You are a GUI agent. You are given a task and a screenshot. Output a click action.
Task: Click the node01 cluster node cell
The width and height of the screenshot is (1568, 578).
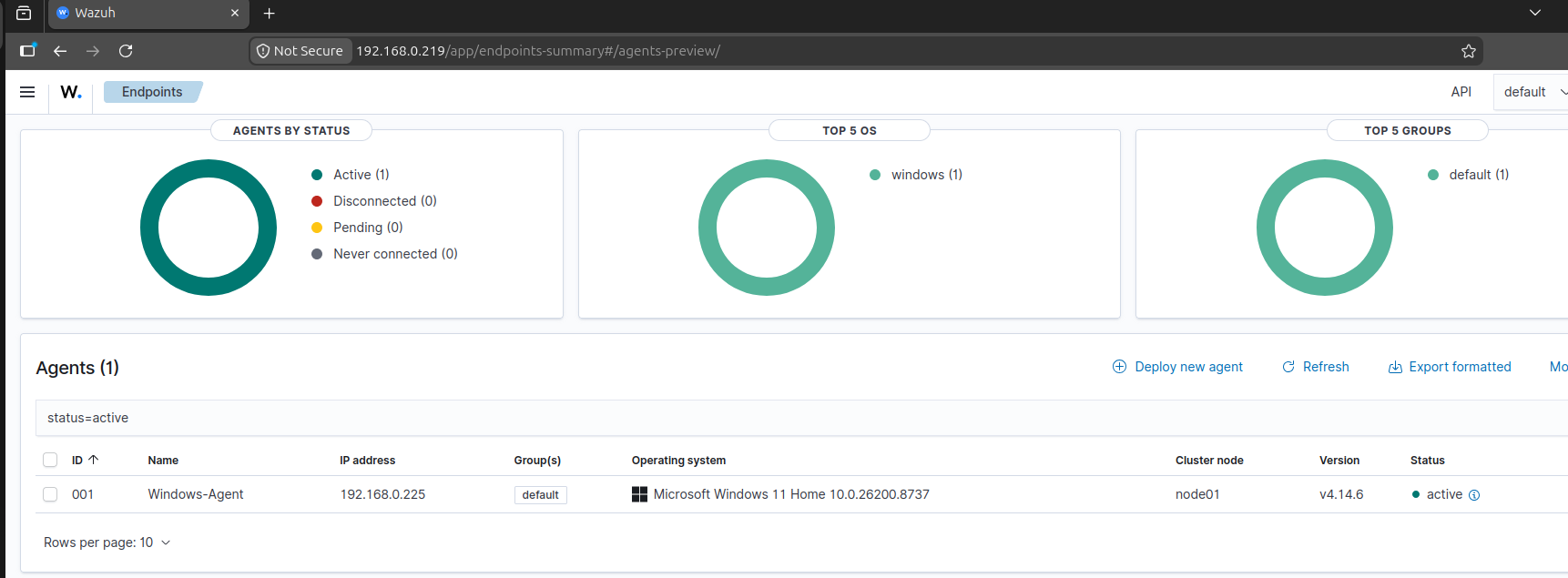click(x=1197, y=494)
